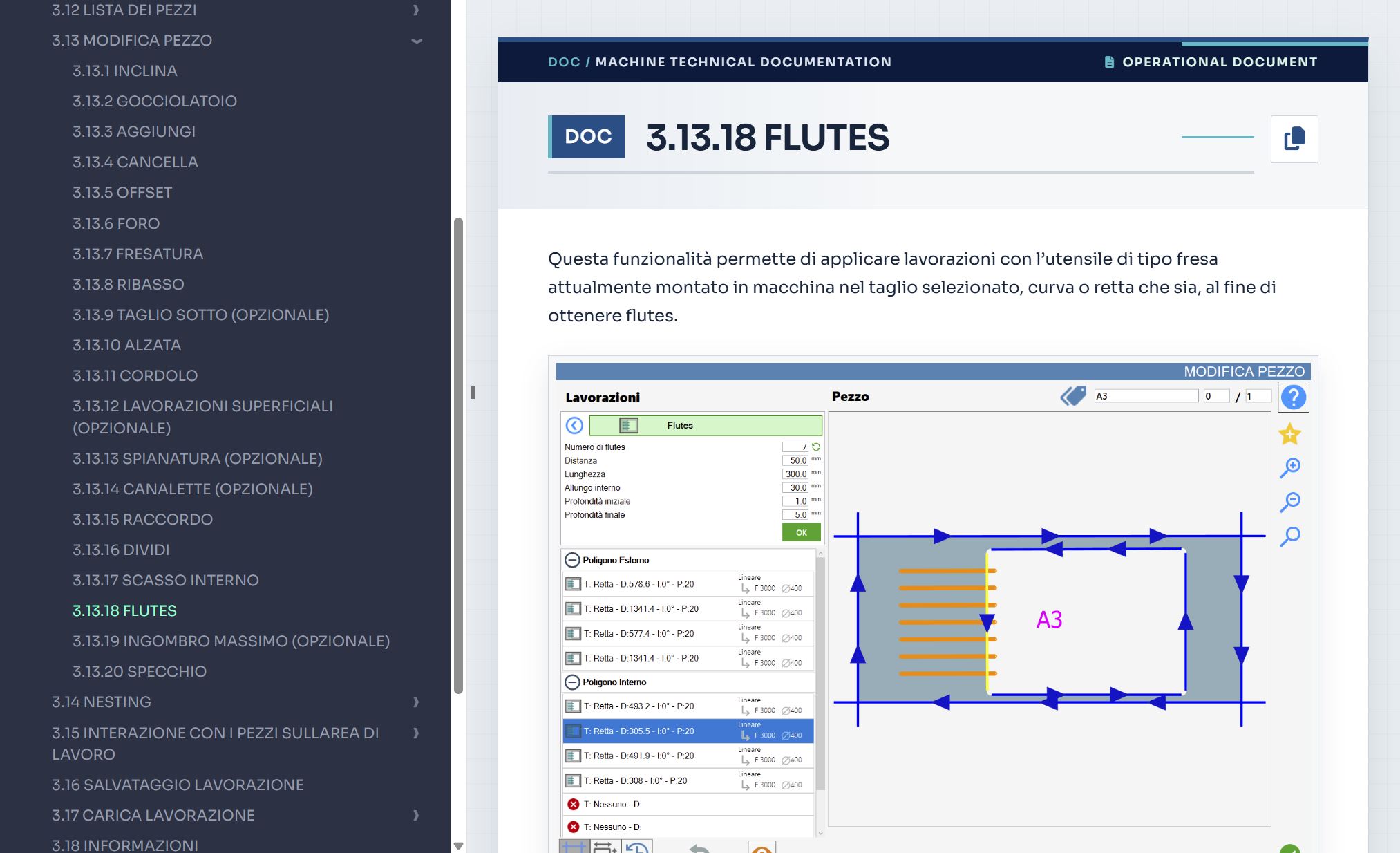
Task: Open 3.13.7 Fresatura page
Action: pyautogui.click(x=138, y=254)
